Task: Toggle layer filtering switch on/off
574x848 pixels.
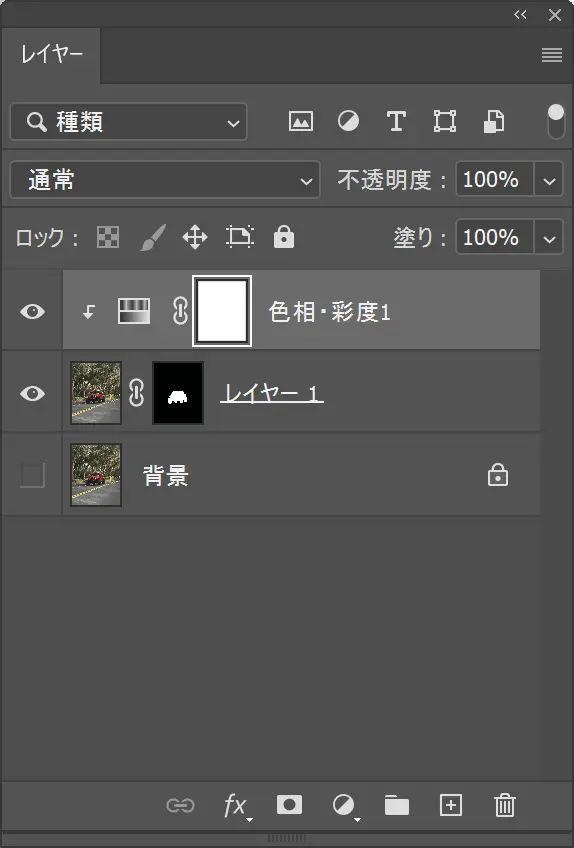Action: point(556,121)
